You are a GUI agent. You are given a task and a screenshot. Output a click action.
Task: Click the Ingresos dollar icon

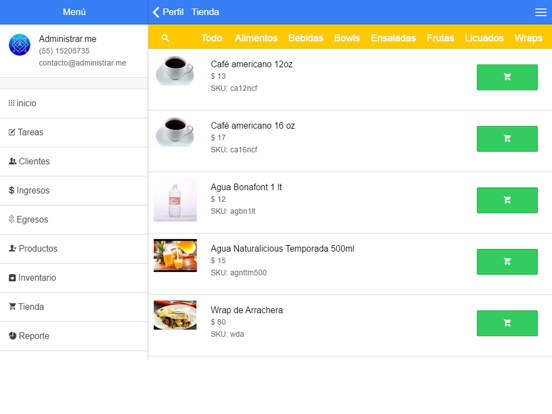coord(11,190)
